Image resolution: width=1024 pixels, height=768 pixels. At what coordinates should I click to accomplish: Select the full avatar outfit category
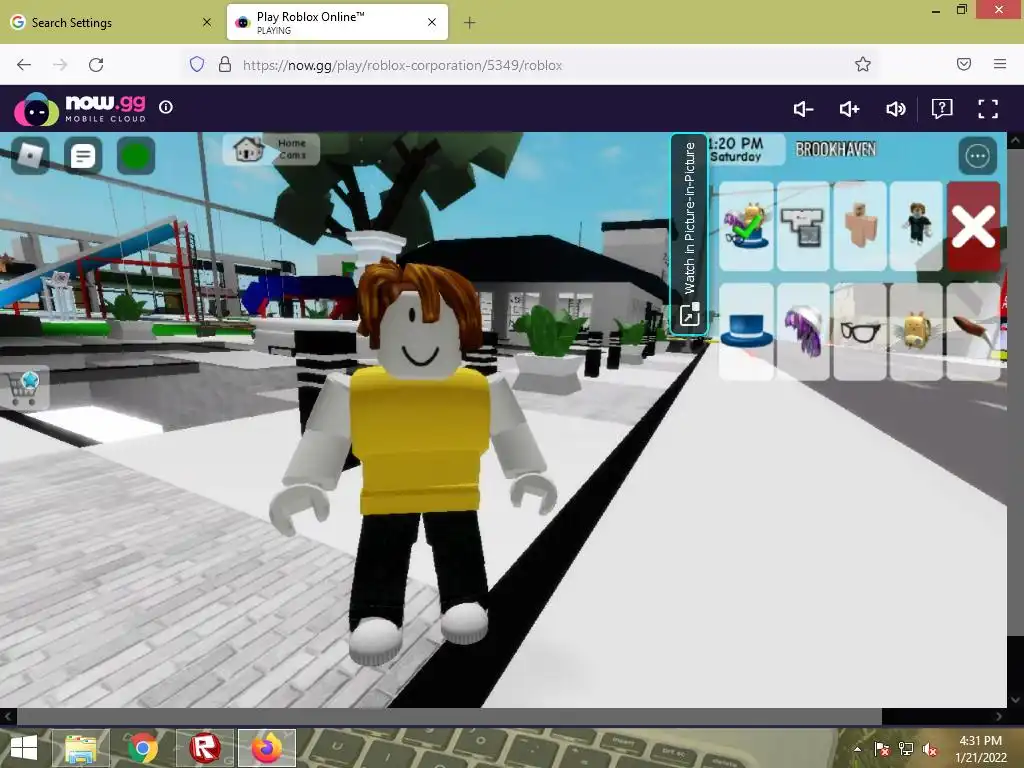coord(916,226)
